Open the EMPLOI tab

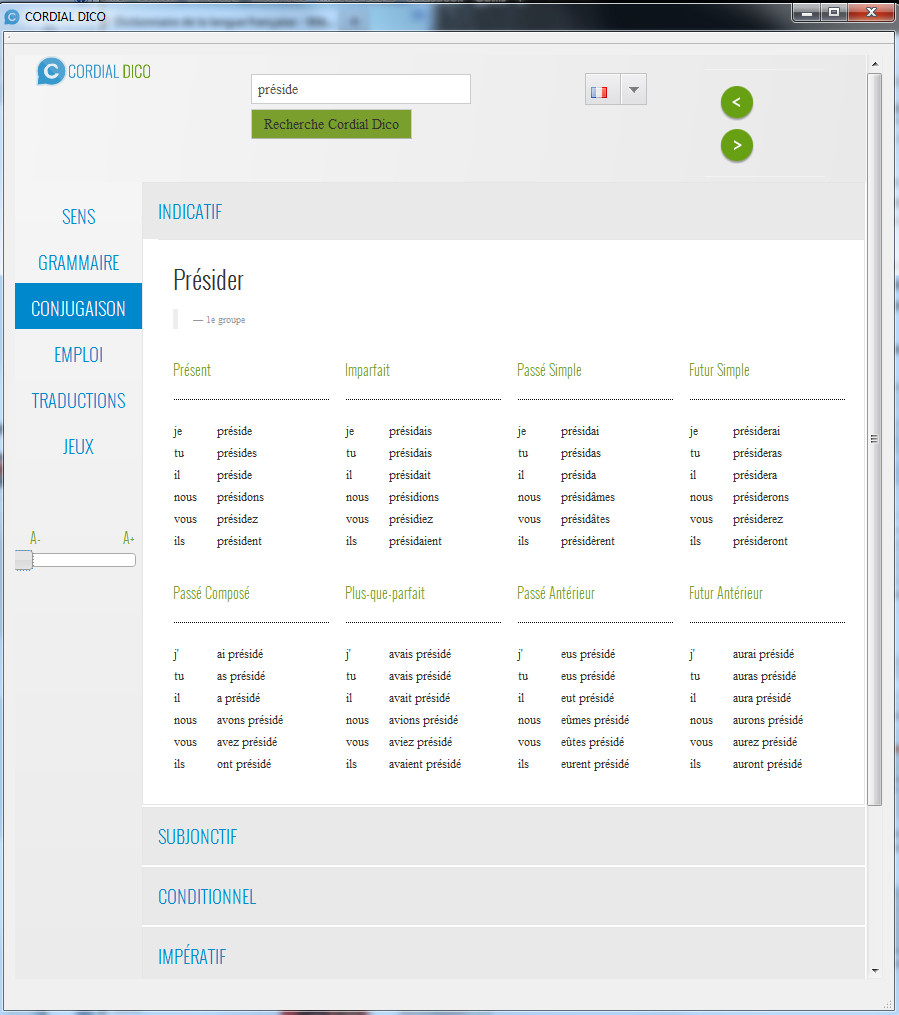tap(78, 355)
